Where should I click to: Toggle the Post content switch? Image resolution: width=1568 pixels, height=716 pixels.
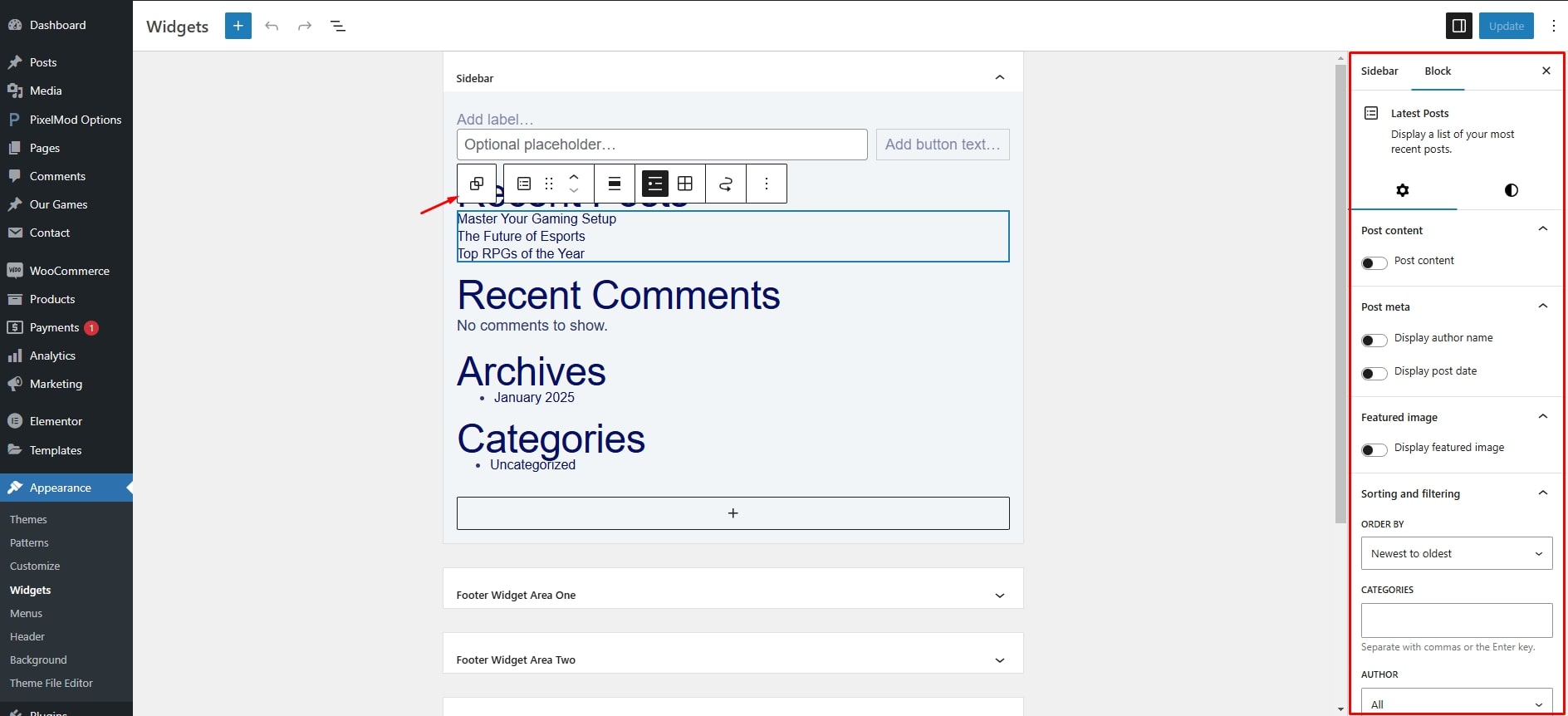(1374, 263)
